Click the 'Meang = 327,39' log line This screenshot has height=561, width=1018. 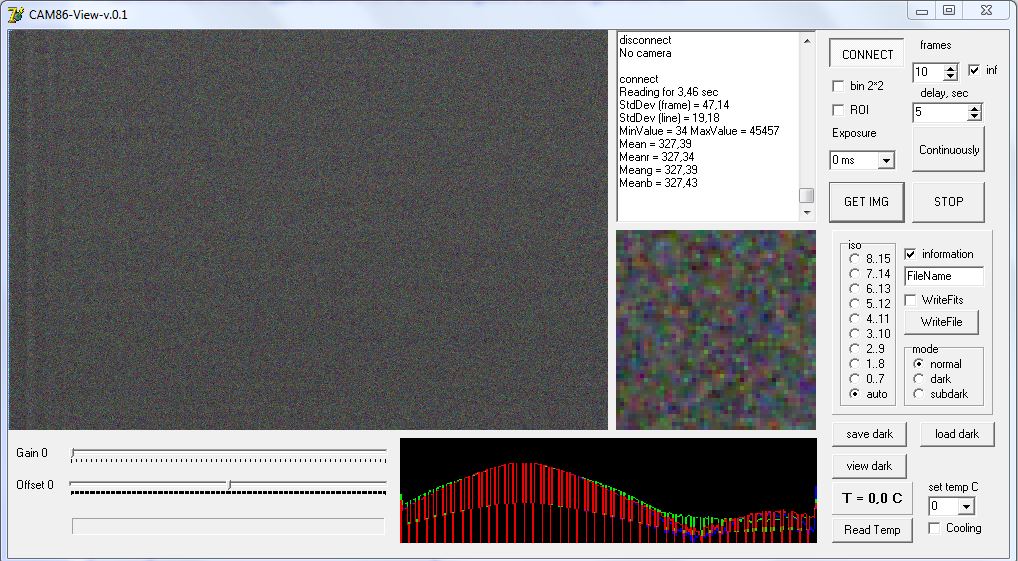pos(658,170)
